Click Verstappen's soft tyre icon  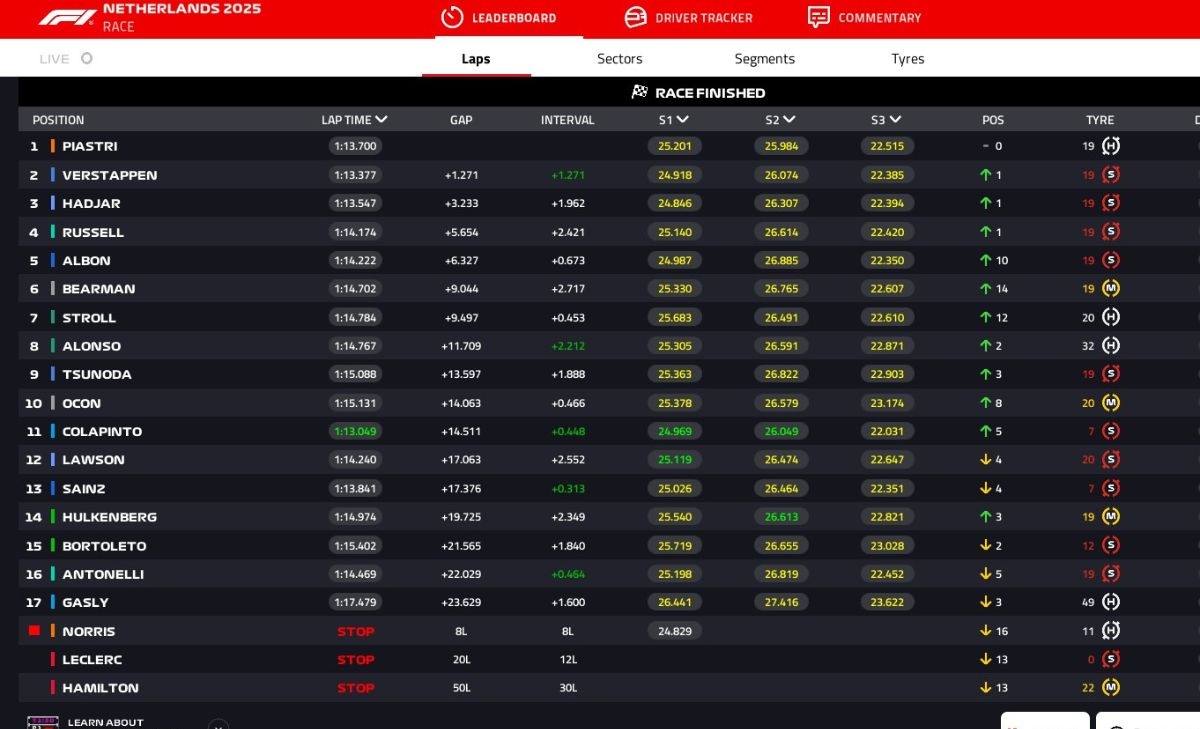1110,175
